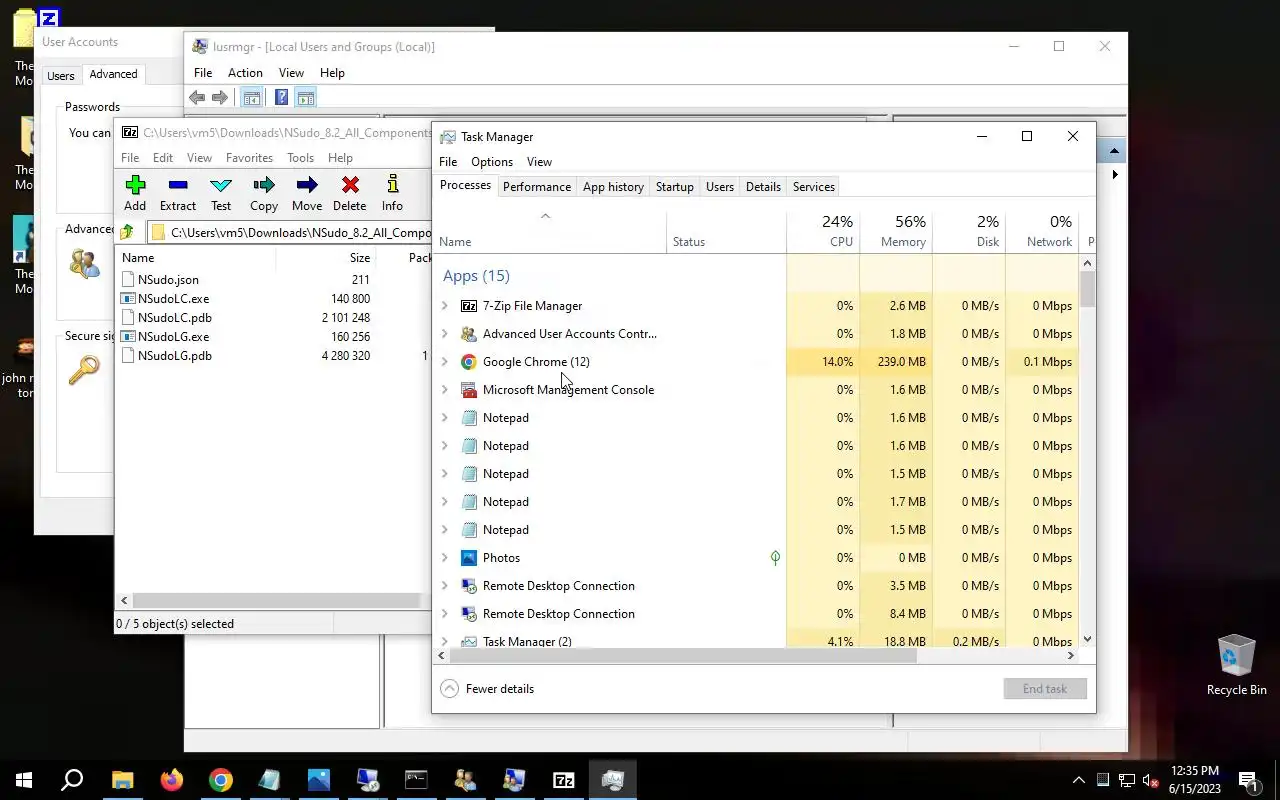Click the taskbar search icon
The image size is (1280, 800).
point(72,780)
